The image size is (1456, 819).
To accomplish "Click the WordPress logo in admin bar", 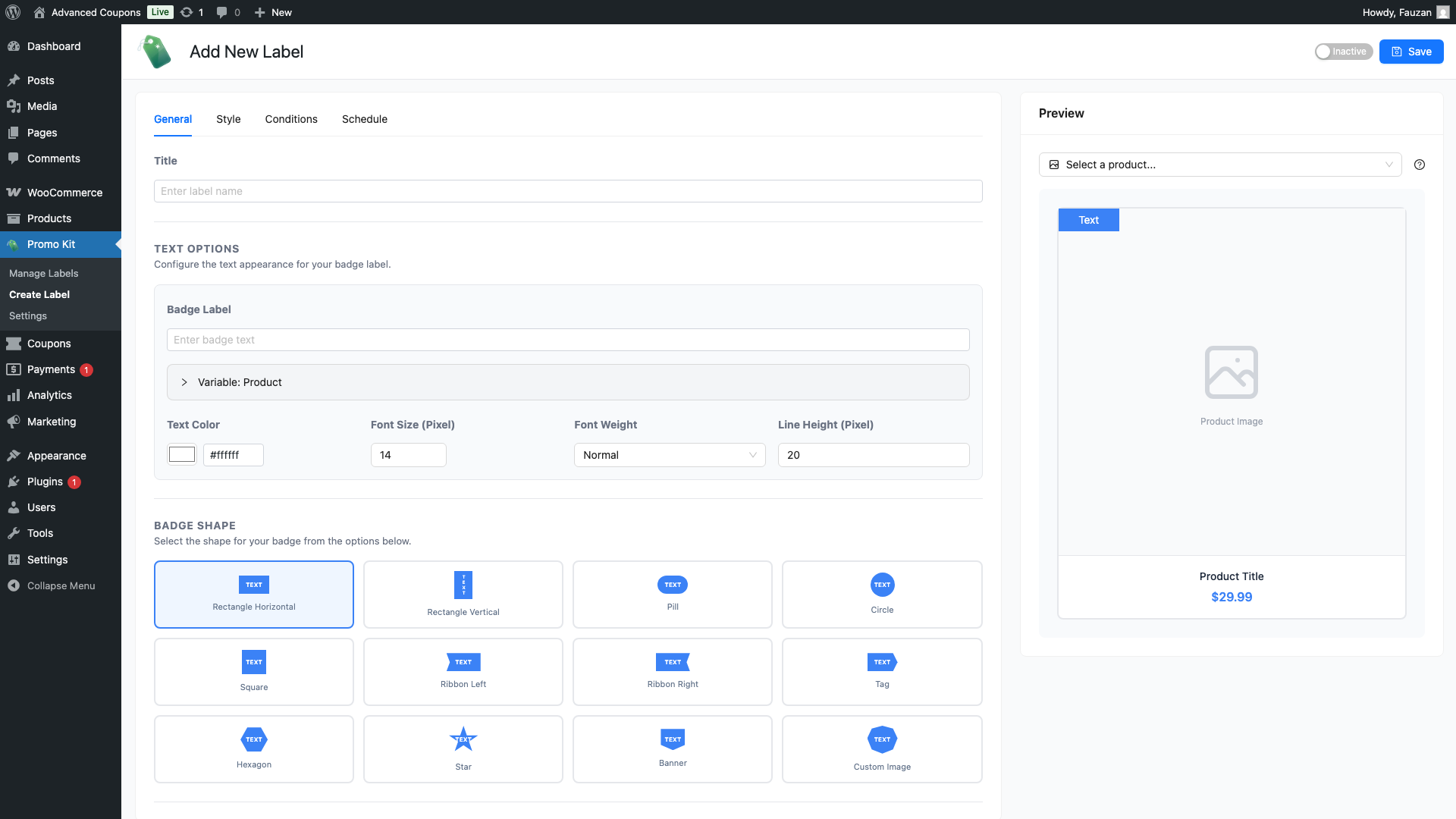I will 12,12.
